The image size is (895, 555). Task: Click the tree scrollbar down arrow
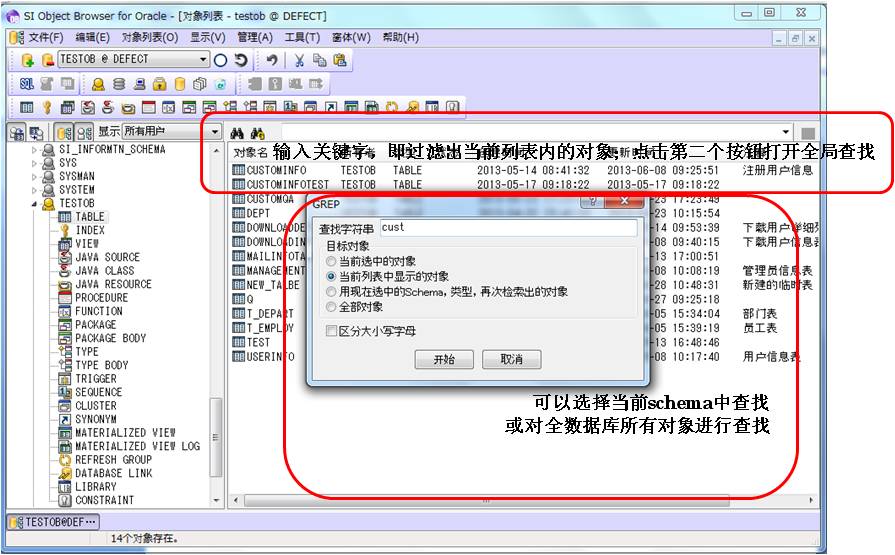[216, 501]
